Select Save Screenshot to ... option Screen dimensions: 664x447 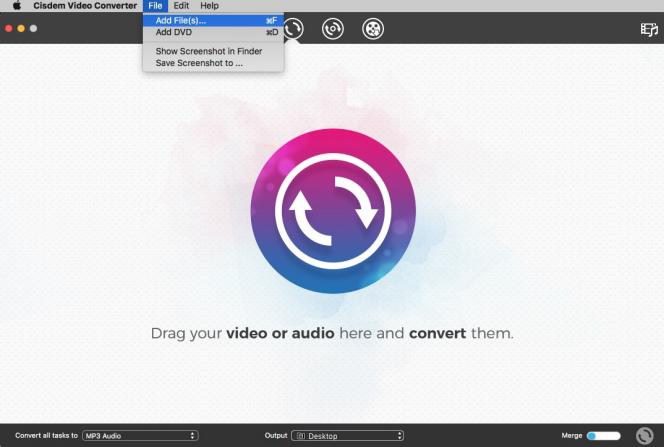[x=213, y=63]
